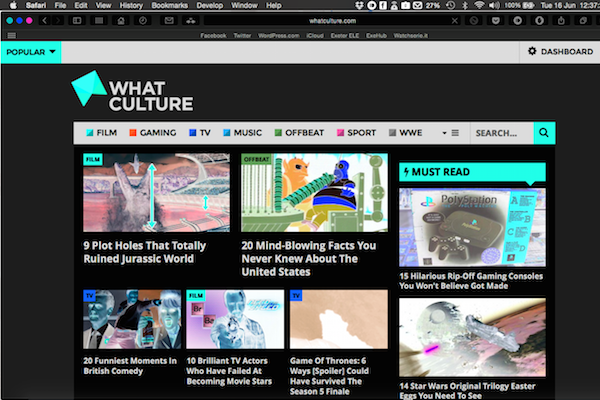Screen dimensions: 600x400
Task: Open the iCloud bookmark
Action: [315, 36]
